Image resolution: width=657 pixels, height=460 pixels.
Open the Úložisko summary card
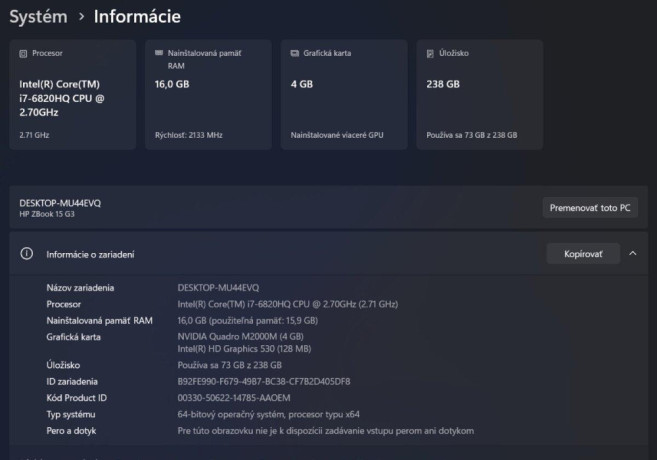click(x=480, y=94)
